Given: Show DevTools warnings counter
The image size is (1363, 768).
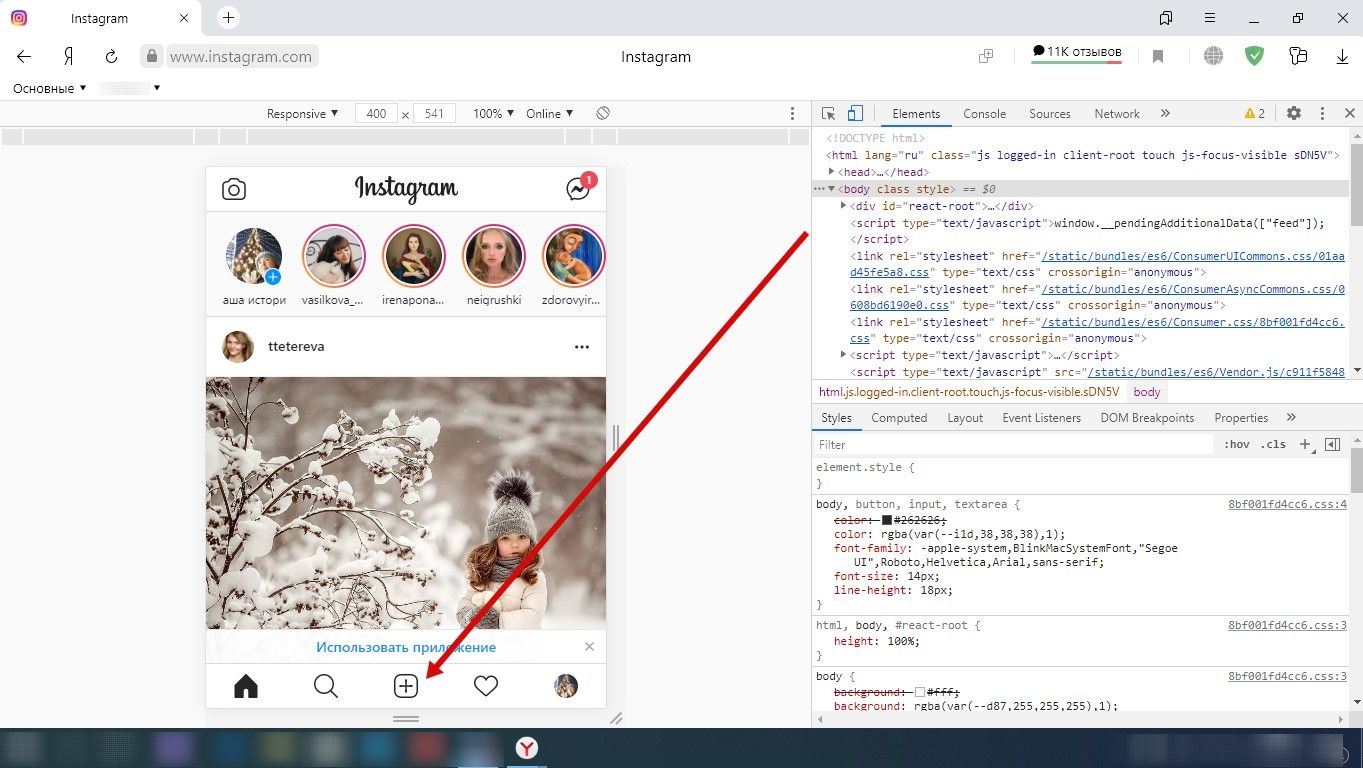Looking at the screenshot, I should 1254,113.
